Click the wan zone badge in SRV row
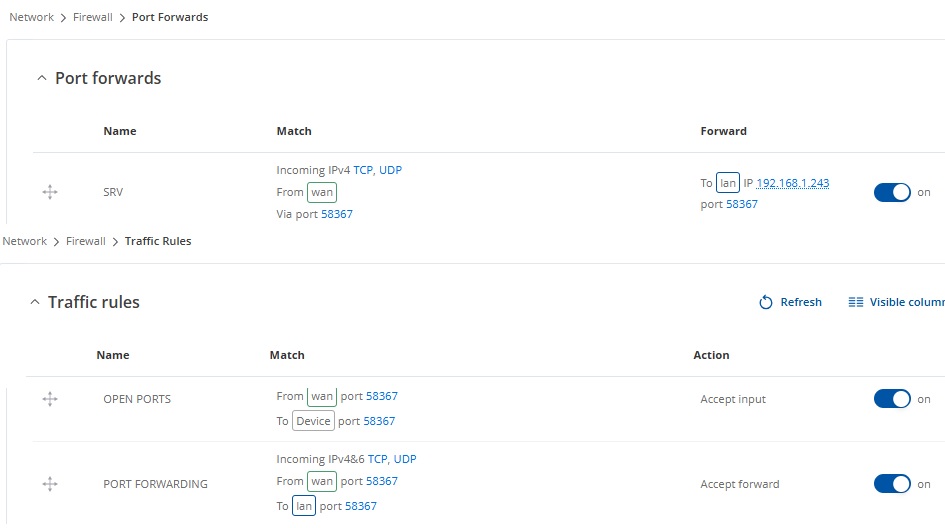The image size is (945, 528). coord(322,192)
